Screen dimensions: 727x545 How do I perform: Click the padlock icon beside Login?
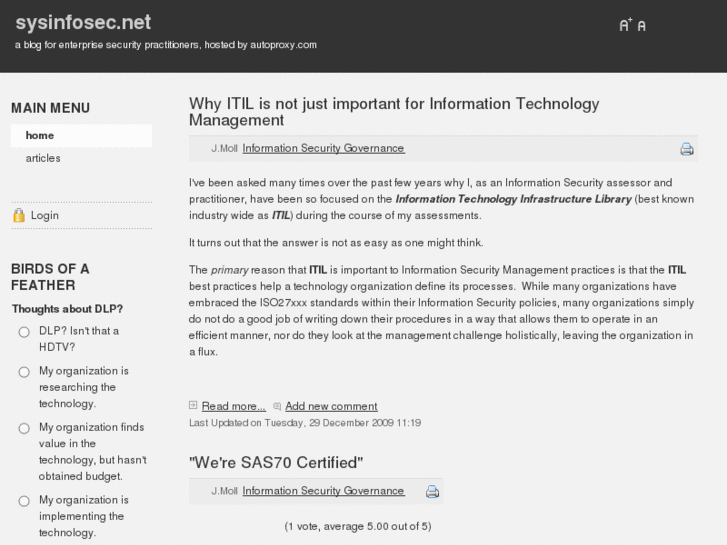click(18, 215)
